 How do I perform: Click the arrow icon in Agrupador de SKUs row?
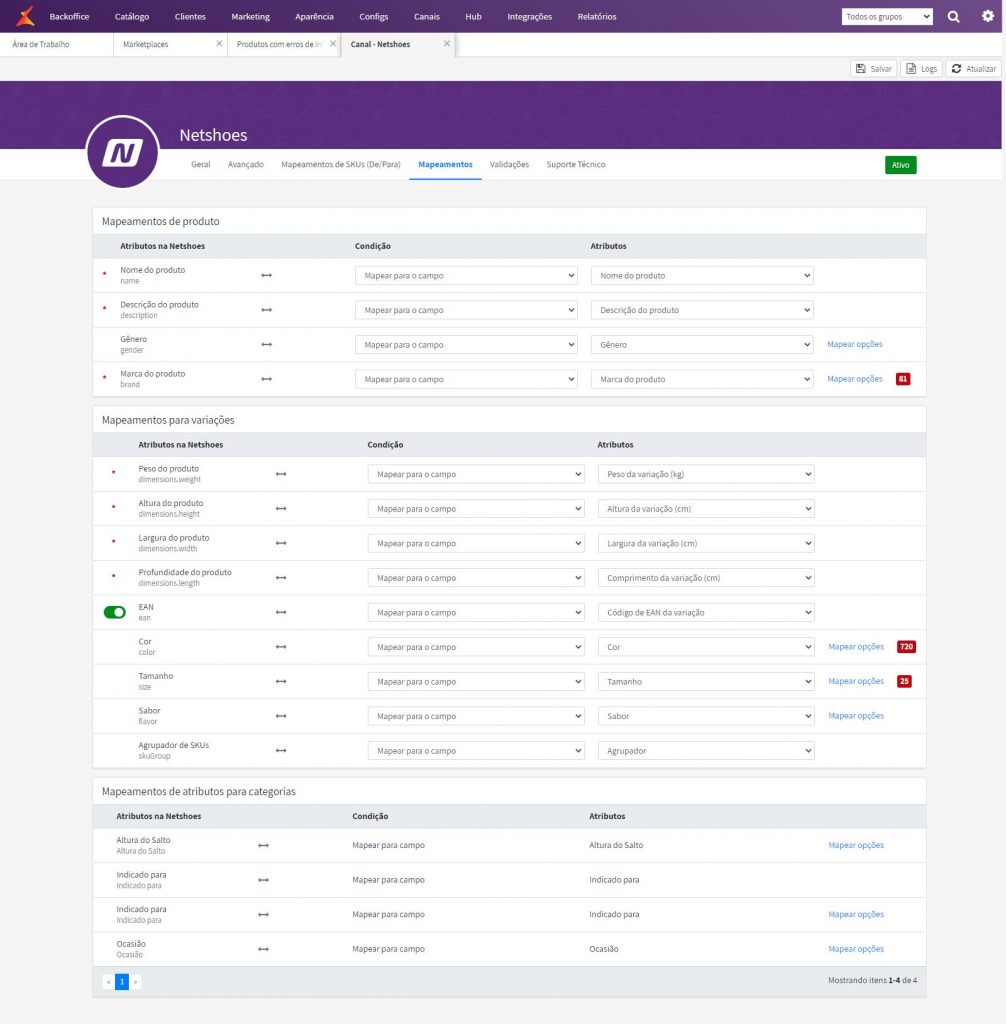(281, 751)
